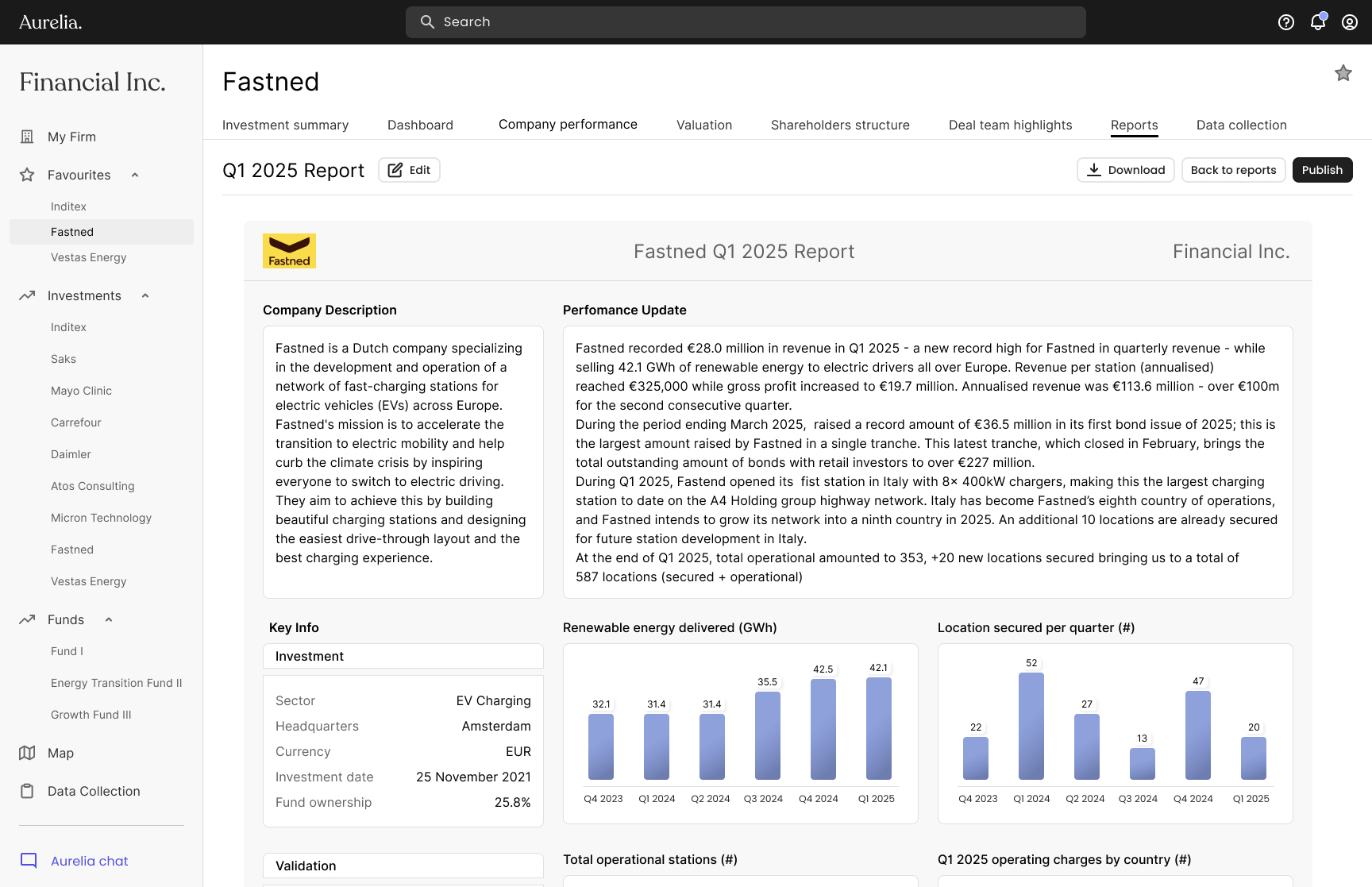Click the Investment header in Key Info

(x=403, y=656)
